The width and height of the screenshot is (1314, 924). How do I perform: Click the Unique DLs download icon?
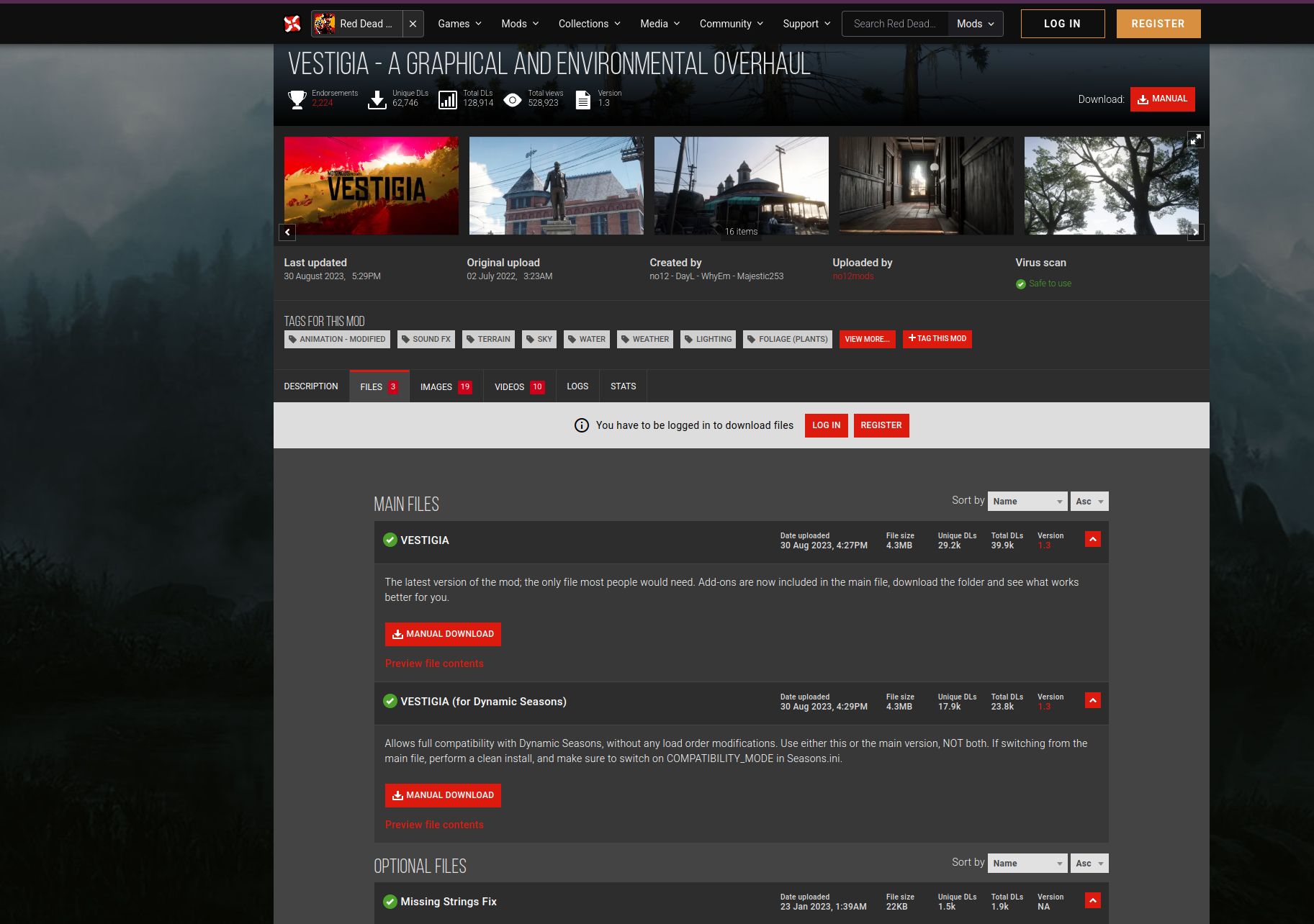(377, 99)
